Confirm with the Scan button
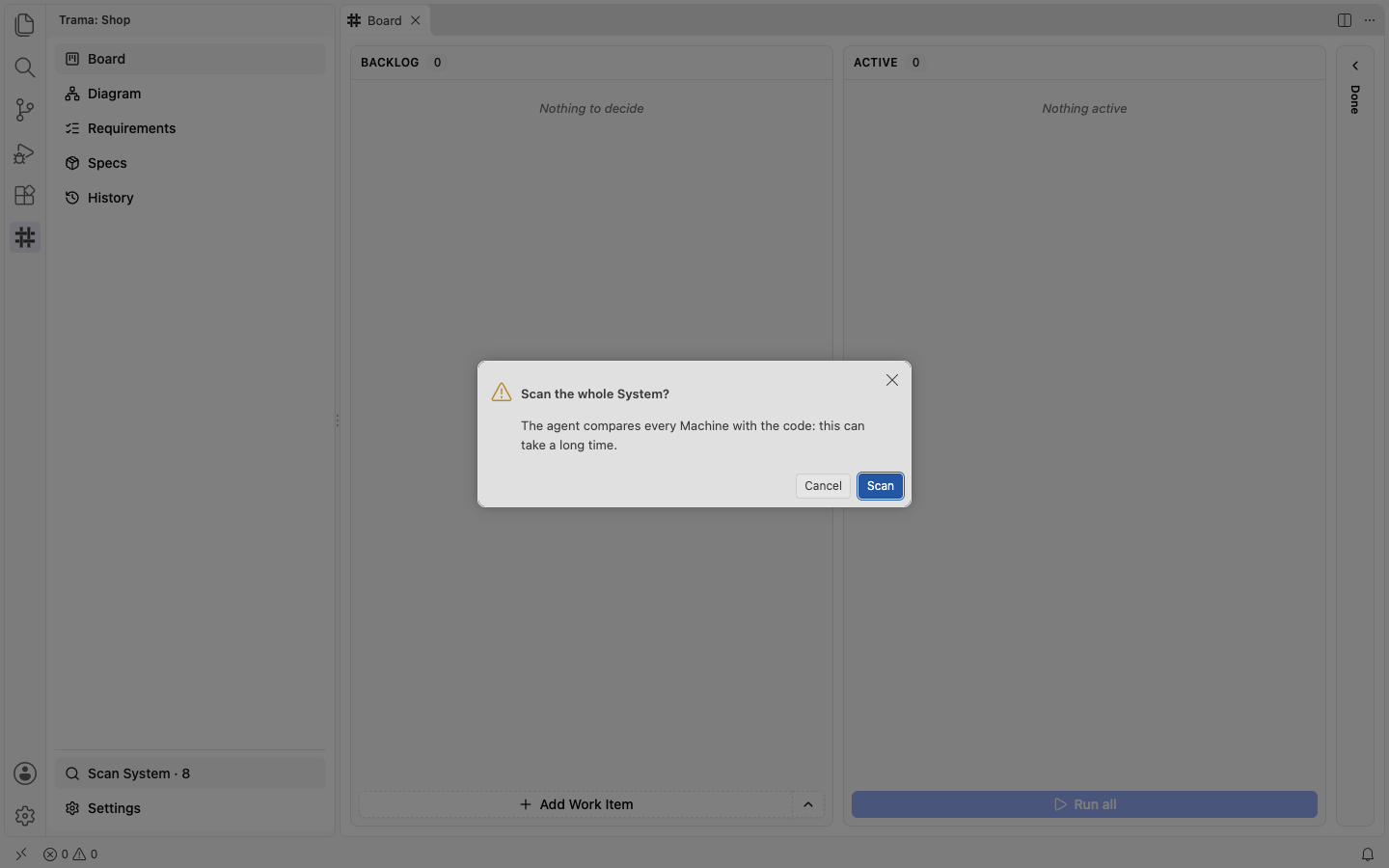Viewport: 1389px width, 868px height. 881,486
